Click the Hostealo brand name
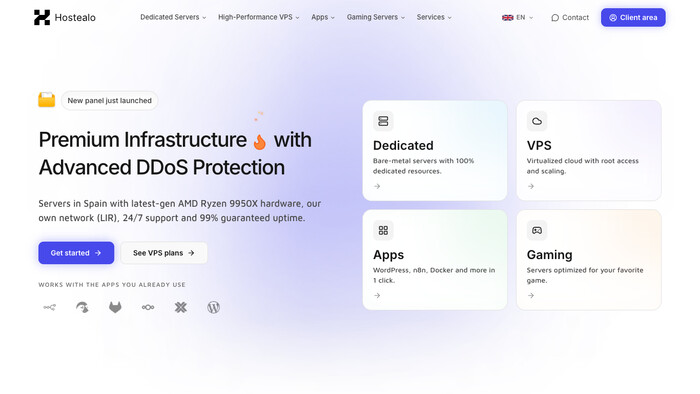Screen dimensions: 700x394 coord(75,17)
